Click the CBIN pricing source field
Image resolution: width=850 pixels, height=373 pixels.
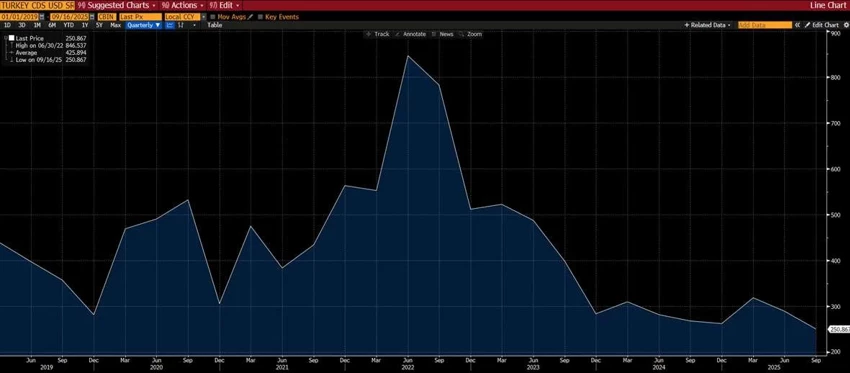click(107, 17)
